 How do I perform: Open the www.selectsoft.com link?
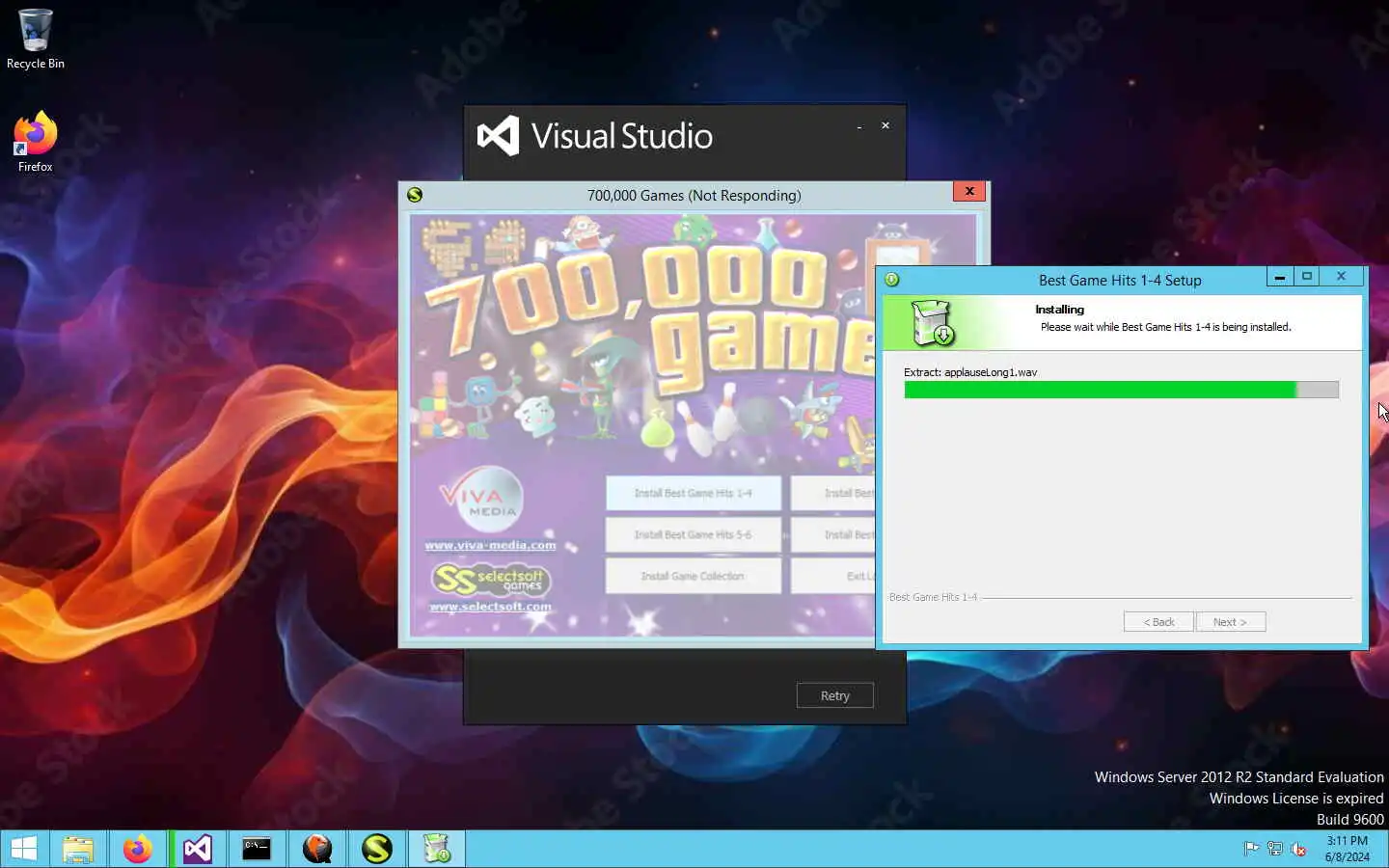click(490, 607)
